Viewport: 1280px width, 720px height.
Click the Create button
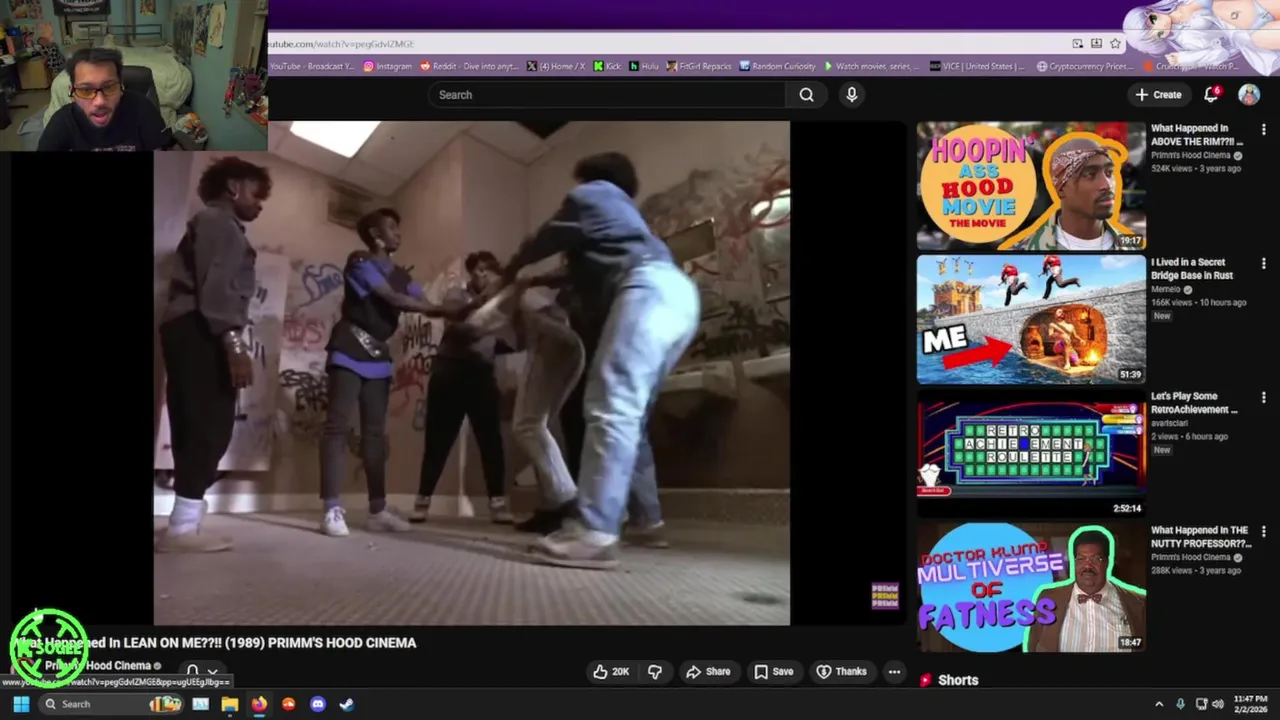(1158, 95)
